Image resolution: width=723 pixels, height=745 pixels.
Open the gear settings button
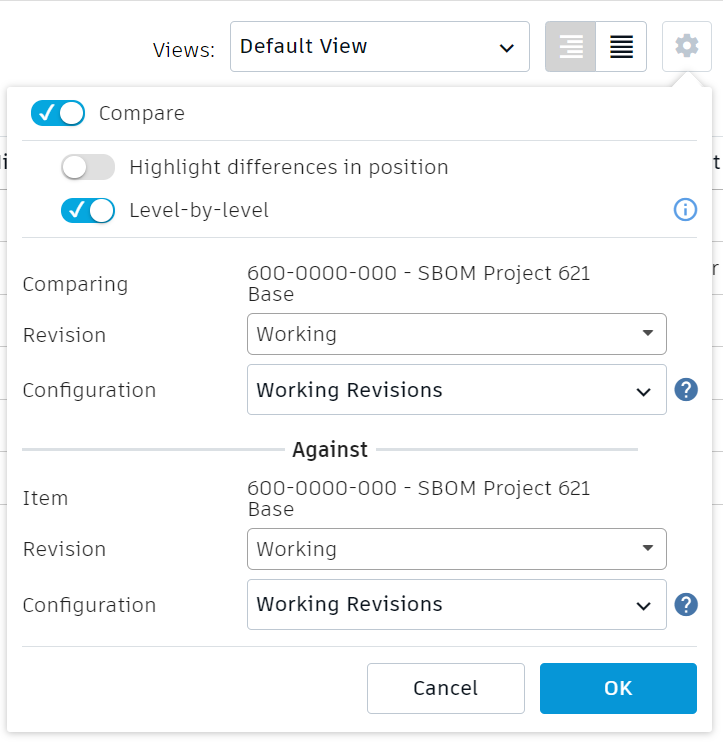(686, 47)
